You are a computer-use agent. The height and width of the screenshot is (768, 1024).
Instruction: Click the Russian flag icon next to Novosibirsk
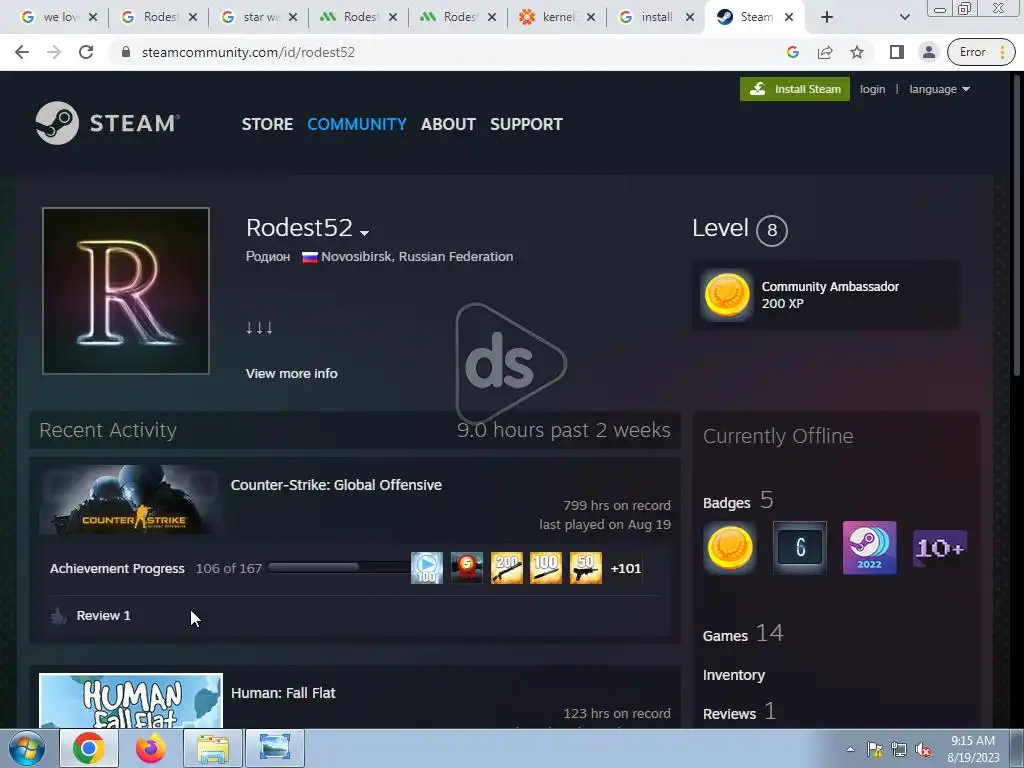pyautogui.click(x=310, y=257)
